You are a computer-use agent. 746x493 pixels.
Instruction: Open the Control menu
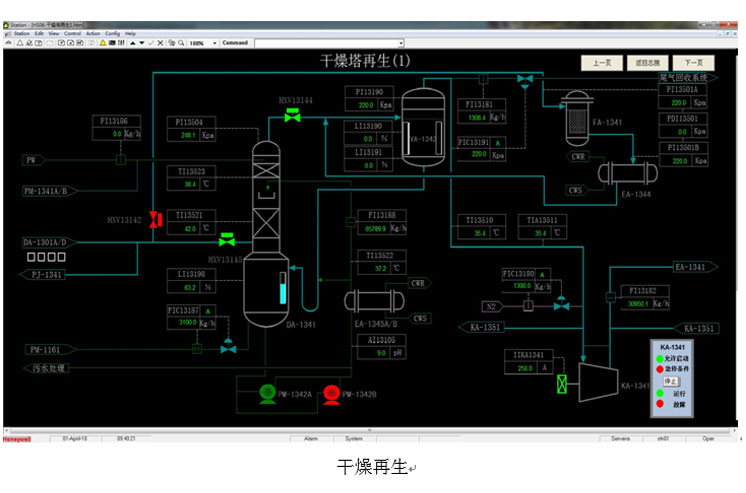pos(72,34)
